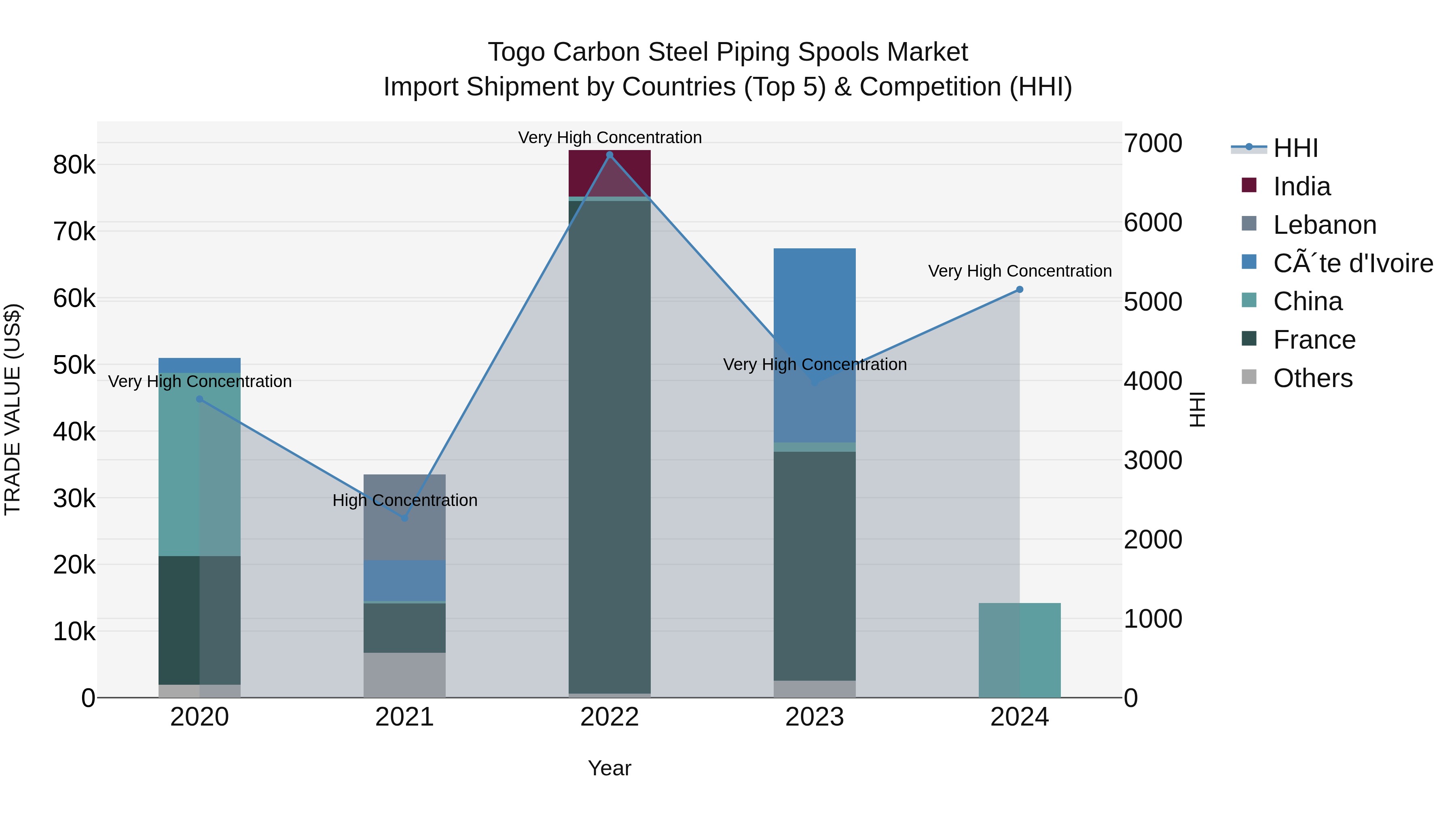Click the France segment of the 2023 bar
This screenshot has height=819, width=1456.
click(815, 566)
